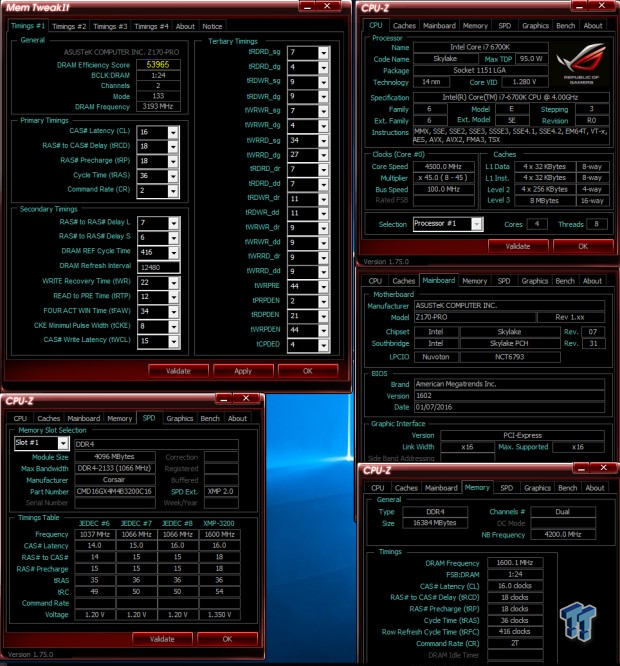Image resolution: width=620 pixels, height=666 pixels.
Task: Open Command Rate (CR) dropdown in Mem TweakIt
Action: 173,191
